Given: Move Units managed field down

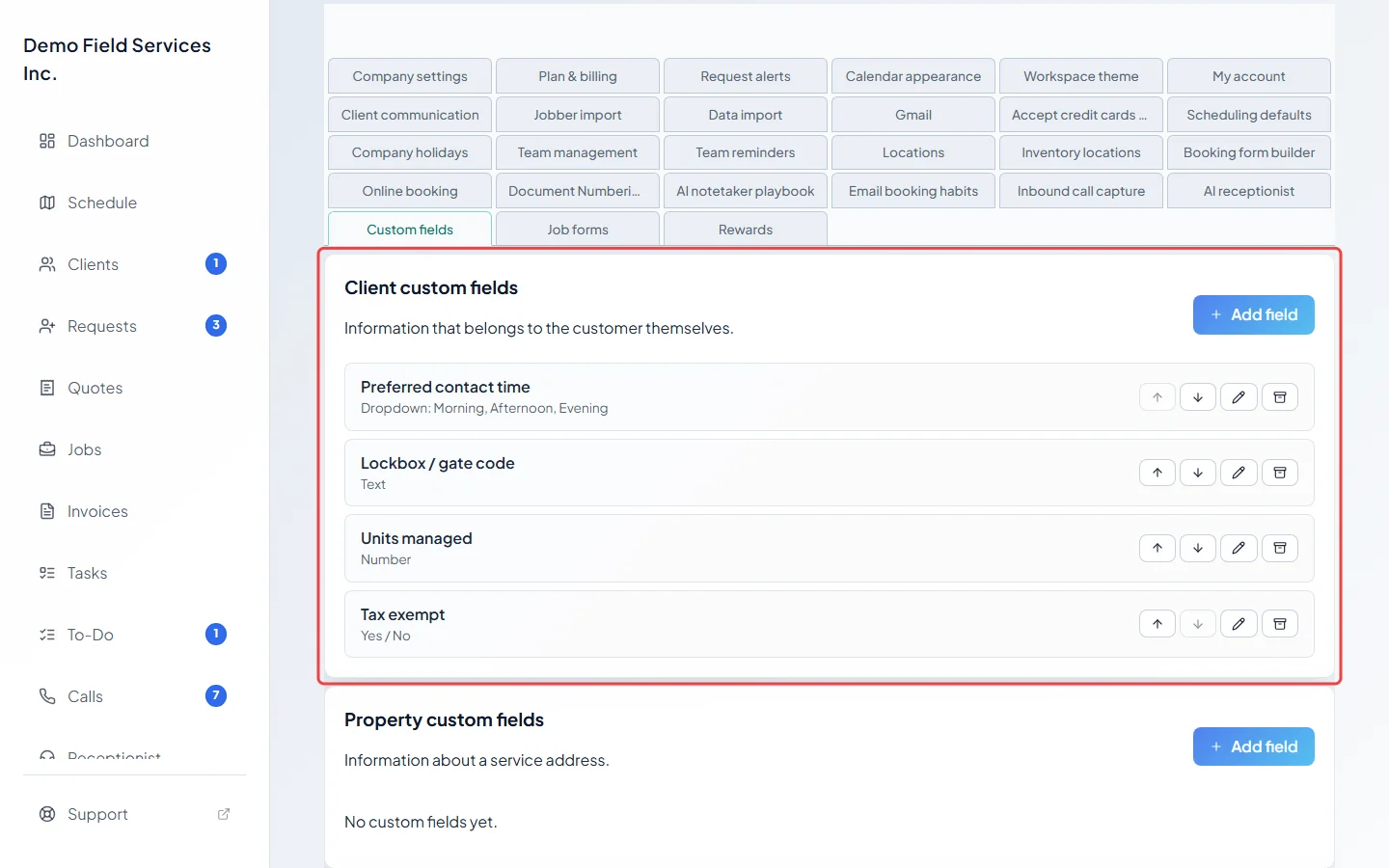Looking at the screenshot, I should 1198,548.
